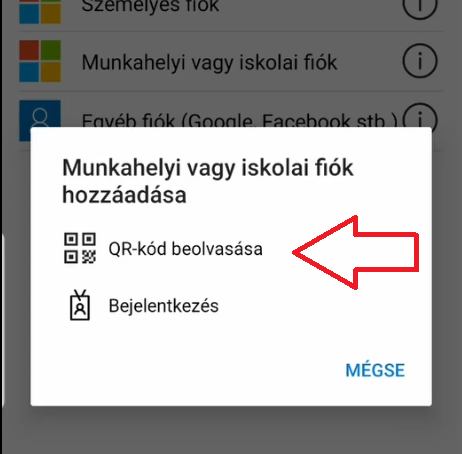The image size is (462, 454).
Task: Dismiss dialog by tapping dimmed area below
Action: [x=231, y=430]
